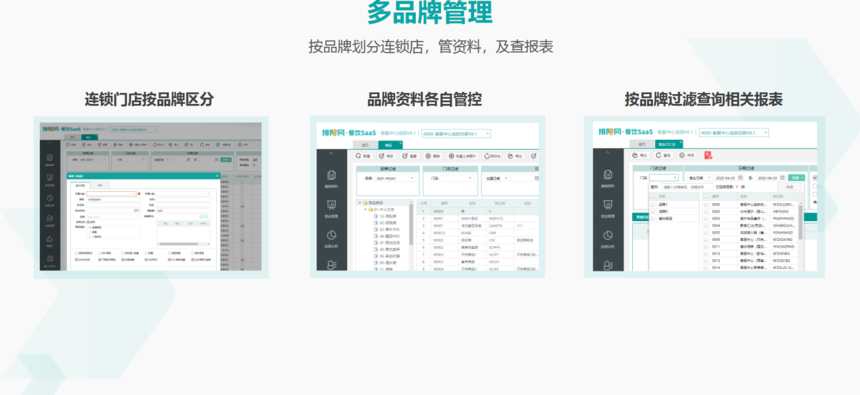This screenshot has width=860, height=395.
Task: Open 门店 dropdown in 按品牌过滤 screenshot
Action: point(664,178)
